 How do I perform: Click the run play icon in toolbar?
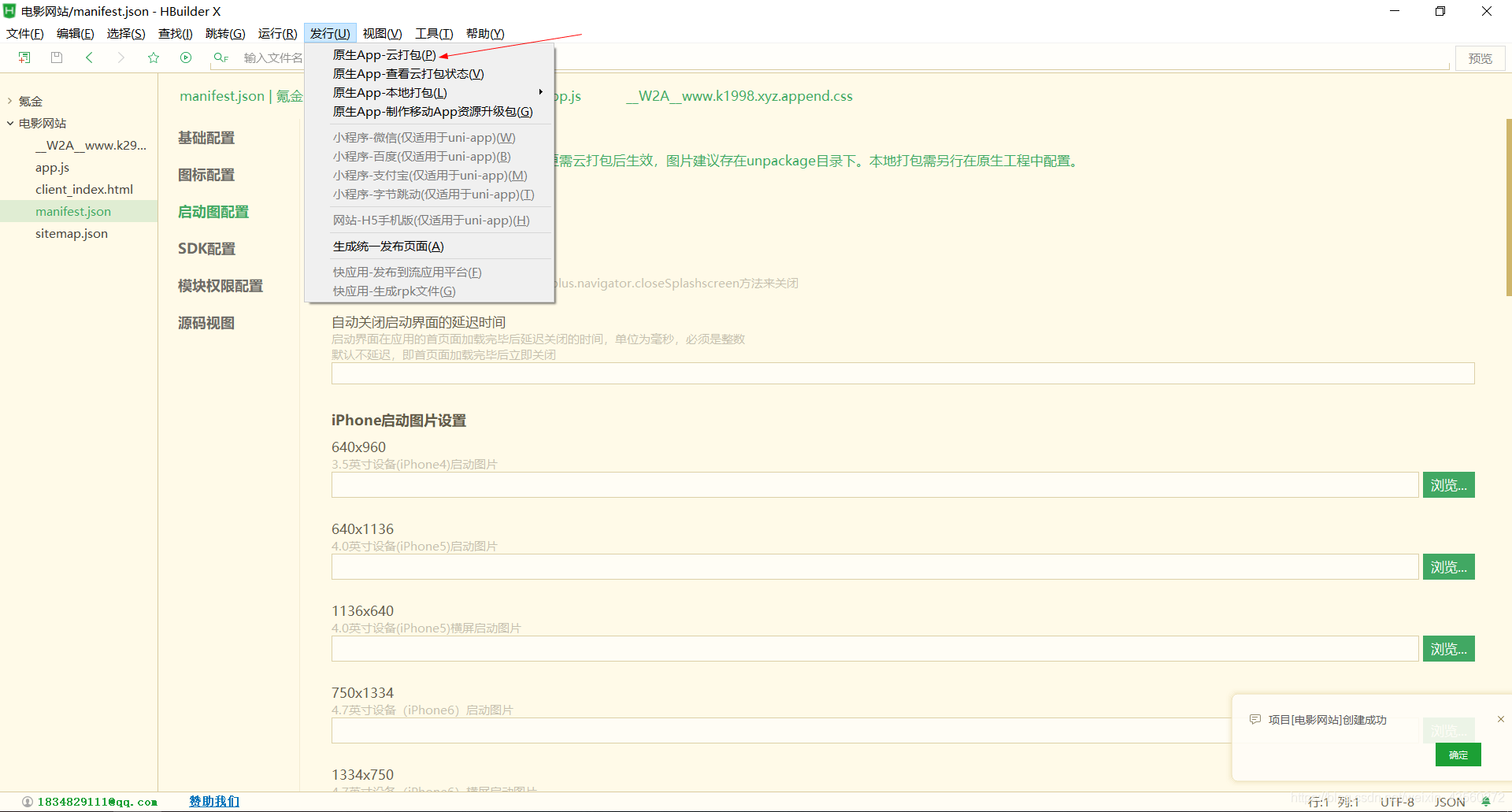(x=186, y=57)
